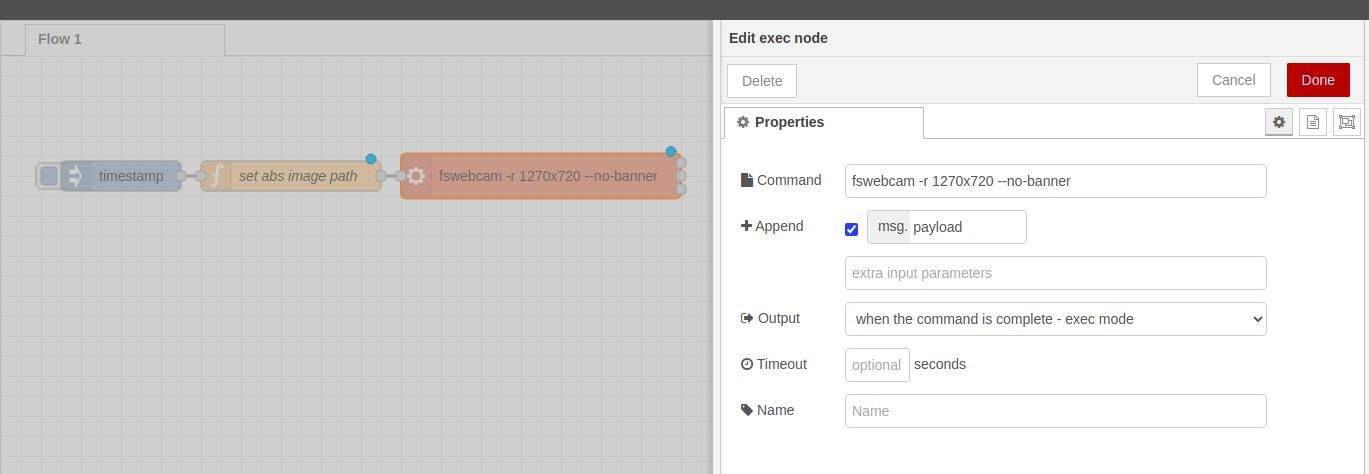Open the msg. type selector for Append
1369x474 pixels.
click(889, 227)
